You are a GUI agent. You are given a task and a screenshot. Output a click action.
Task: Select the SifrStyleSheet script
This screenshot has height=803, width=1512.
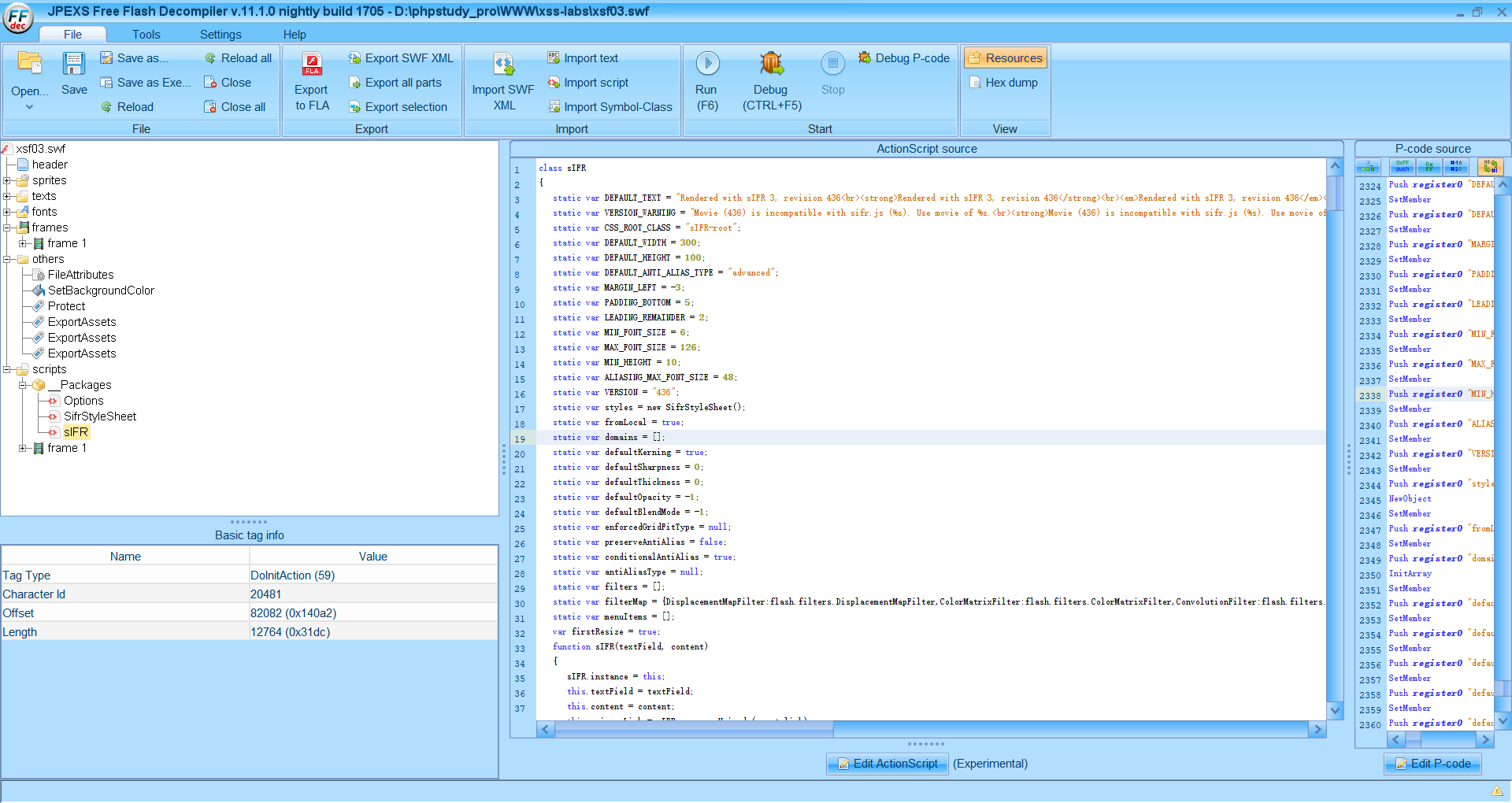tap(100, 416)
